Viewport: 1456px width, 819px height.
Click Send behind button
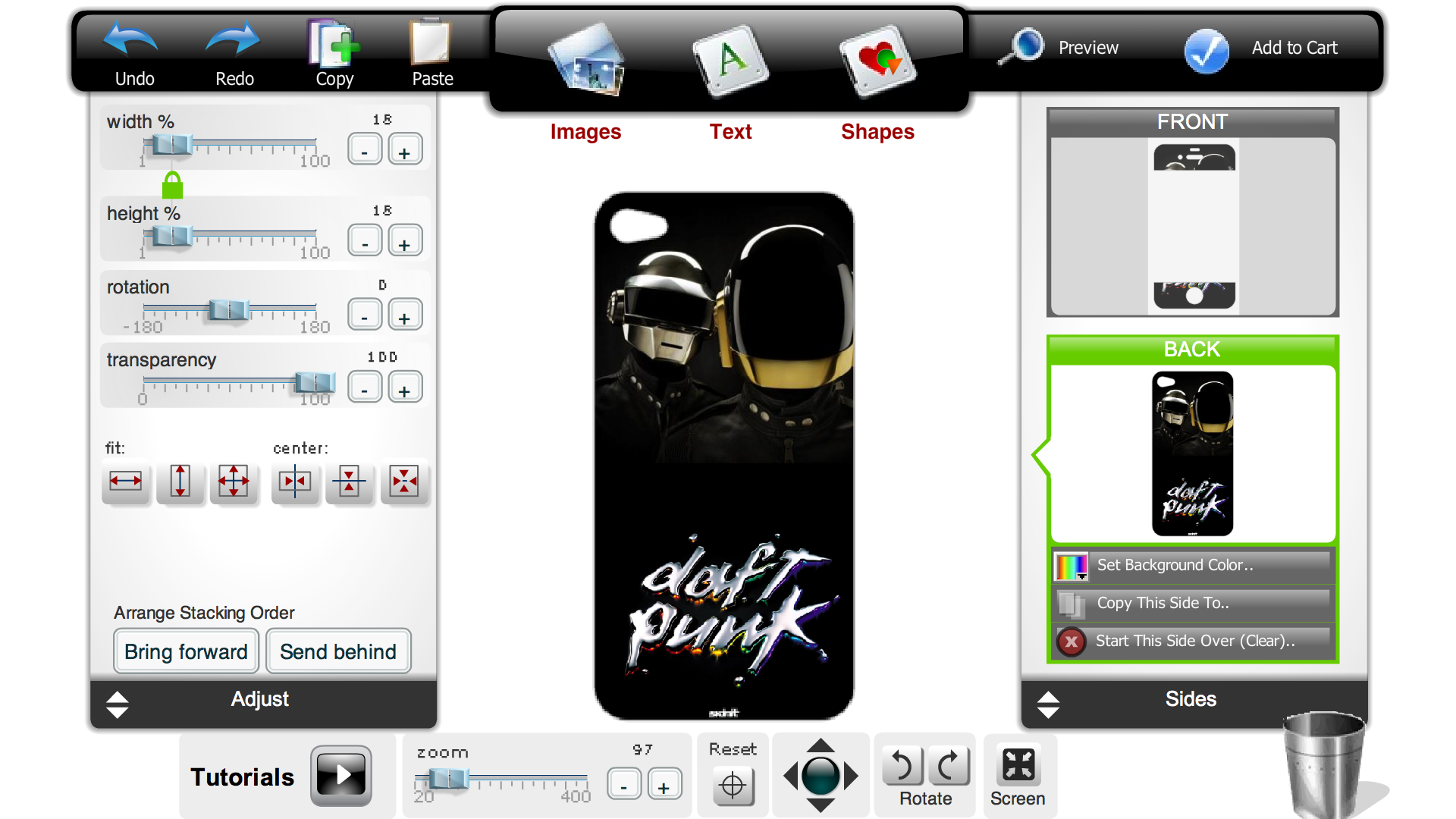click(338, 651)
